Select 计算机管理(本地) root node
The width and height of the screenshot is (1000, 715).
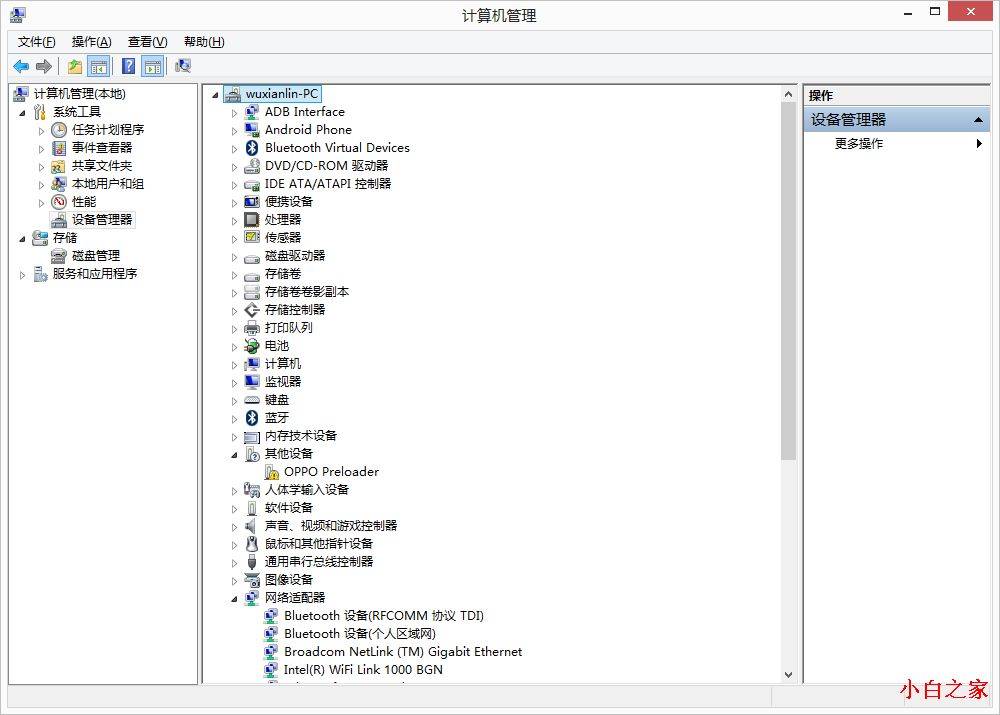[79, 94]
